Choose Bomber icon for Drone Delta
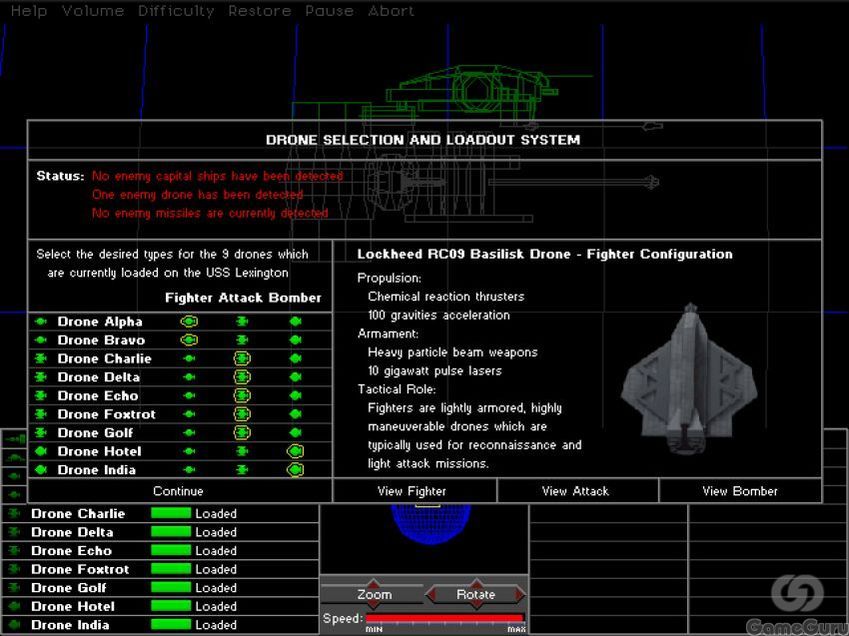Viewport: 849px width, 636px height. pos(295,377)
